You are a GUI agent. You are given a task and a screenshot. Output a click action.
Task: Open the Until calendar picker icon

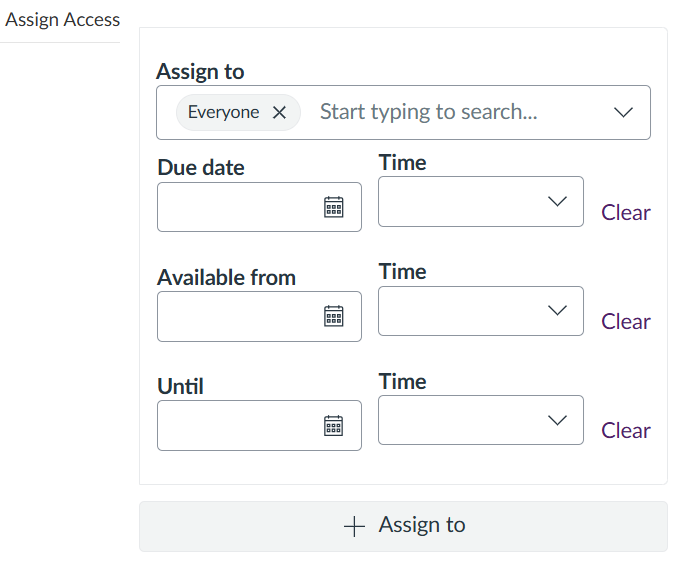click(x=333, y=426)
